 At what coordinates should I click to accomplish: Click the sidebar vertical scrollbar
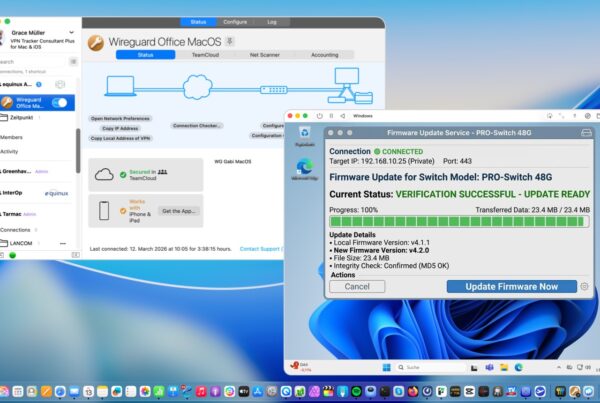pos(78,150)
